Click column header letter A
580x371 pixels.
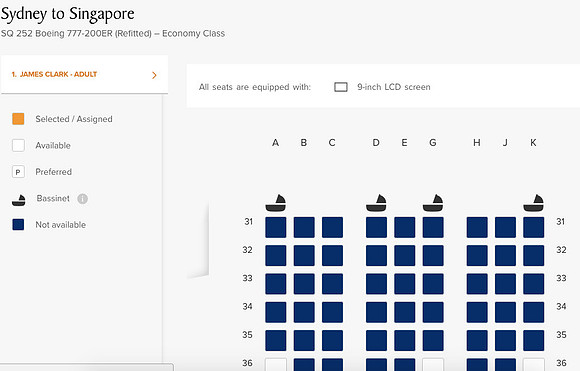click(276, 143)
